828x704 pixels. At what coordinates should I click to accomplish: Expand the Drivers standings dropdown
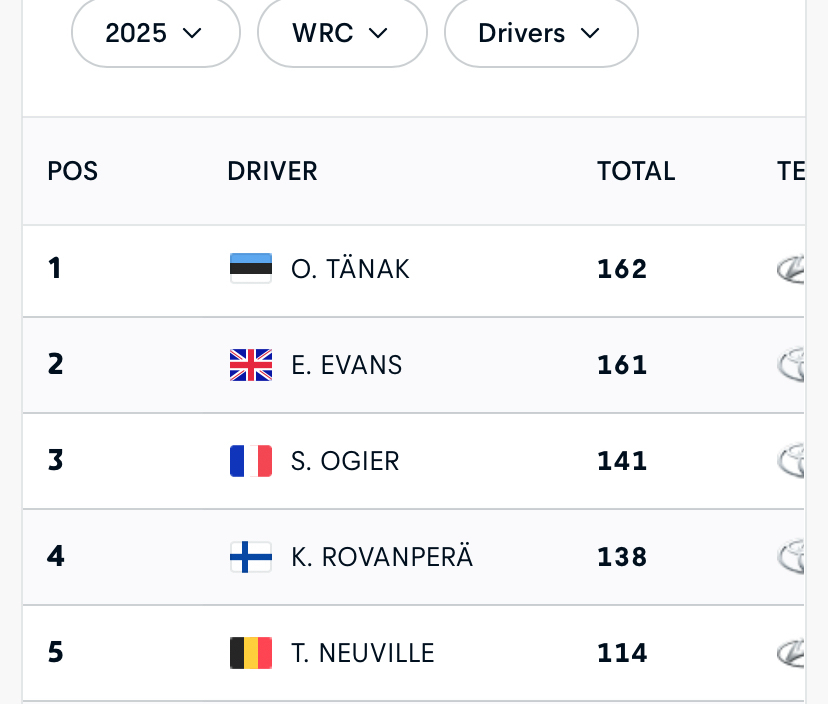540,33
